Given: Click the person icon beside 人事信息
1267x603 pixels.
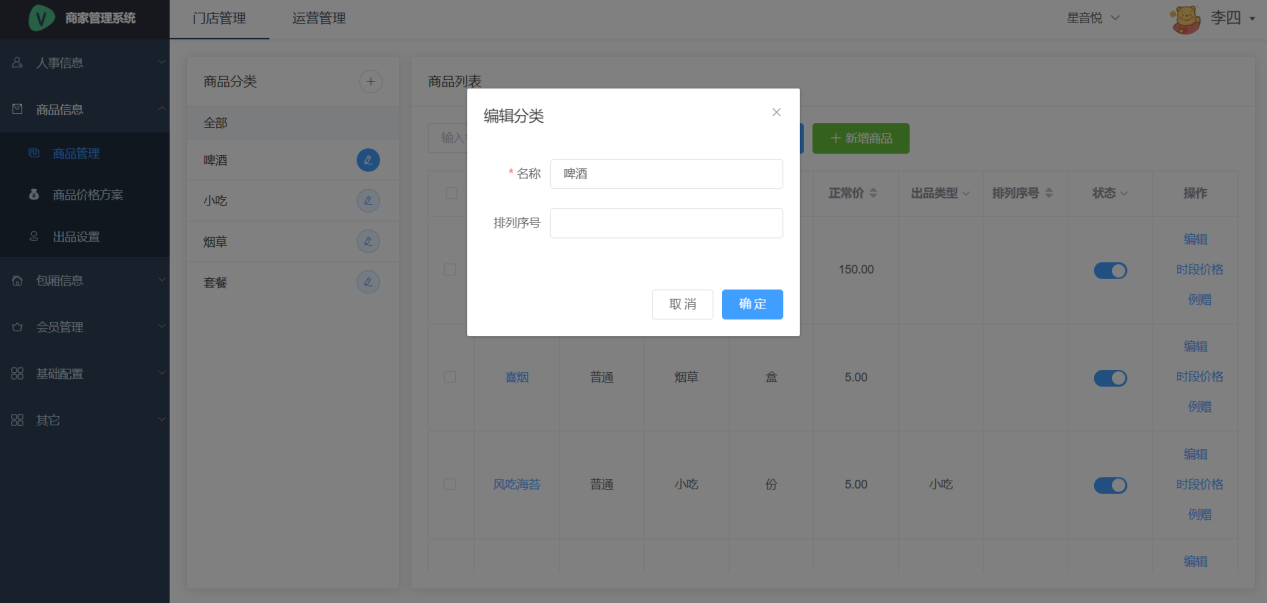Looking at the screenshot, I should 17,63.
